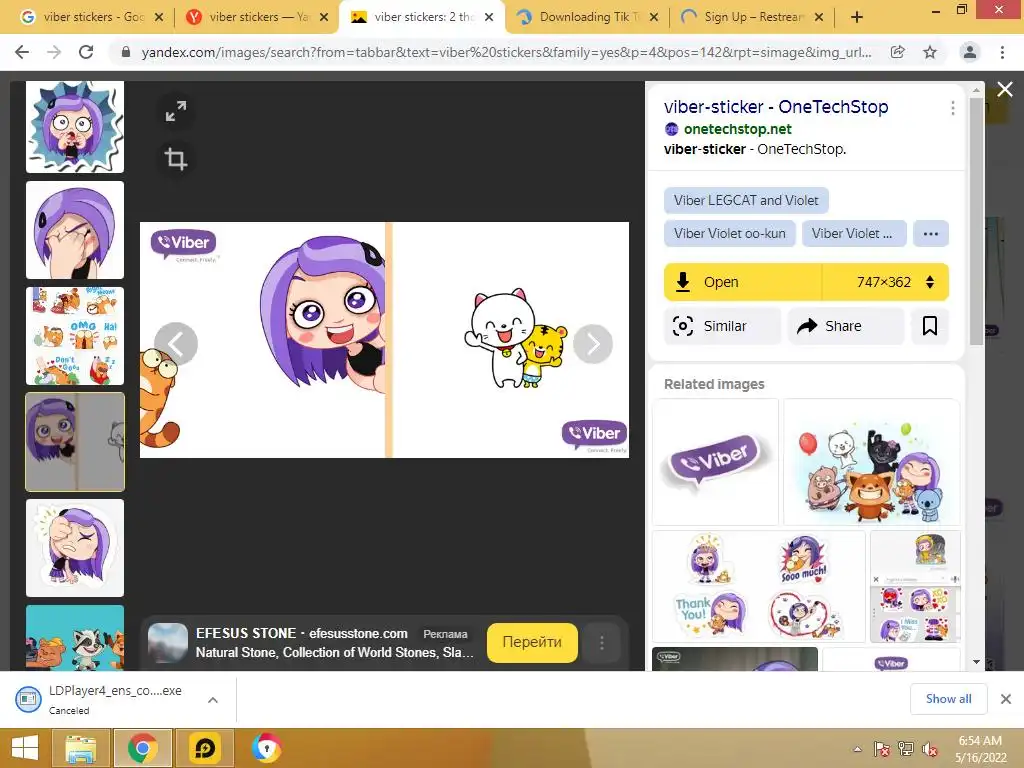Open Action Center flag tray icon
1024x768 pixels.
(x=882, y=749)
